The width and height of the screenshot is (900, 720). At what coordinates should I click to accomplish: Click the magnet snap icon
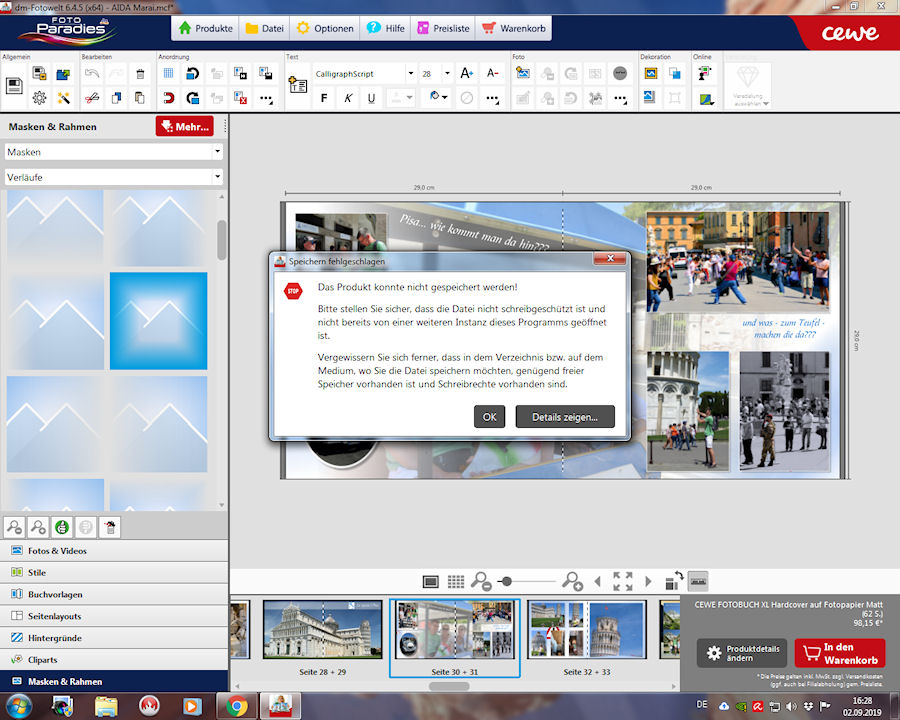[x=168, y=98]
